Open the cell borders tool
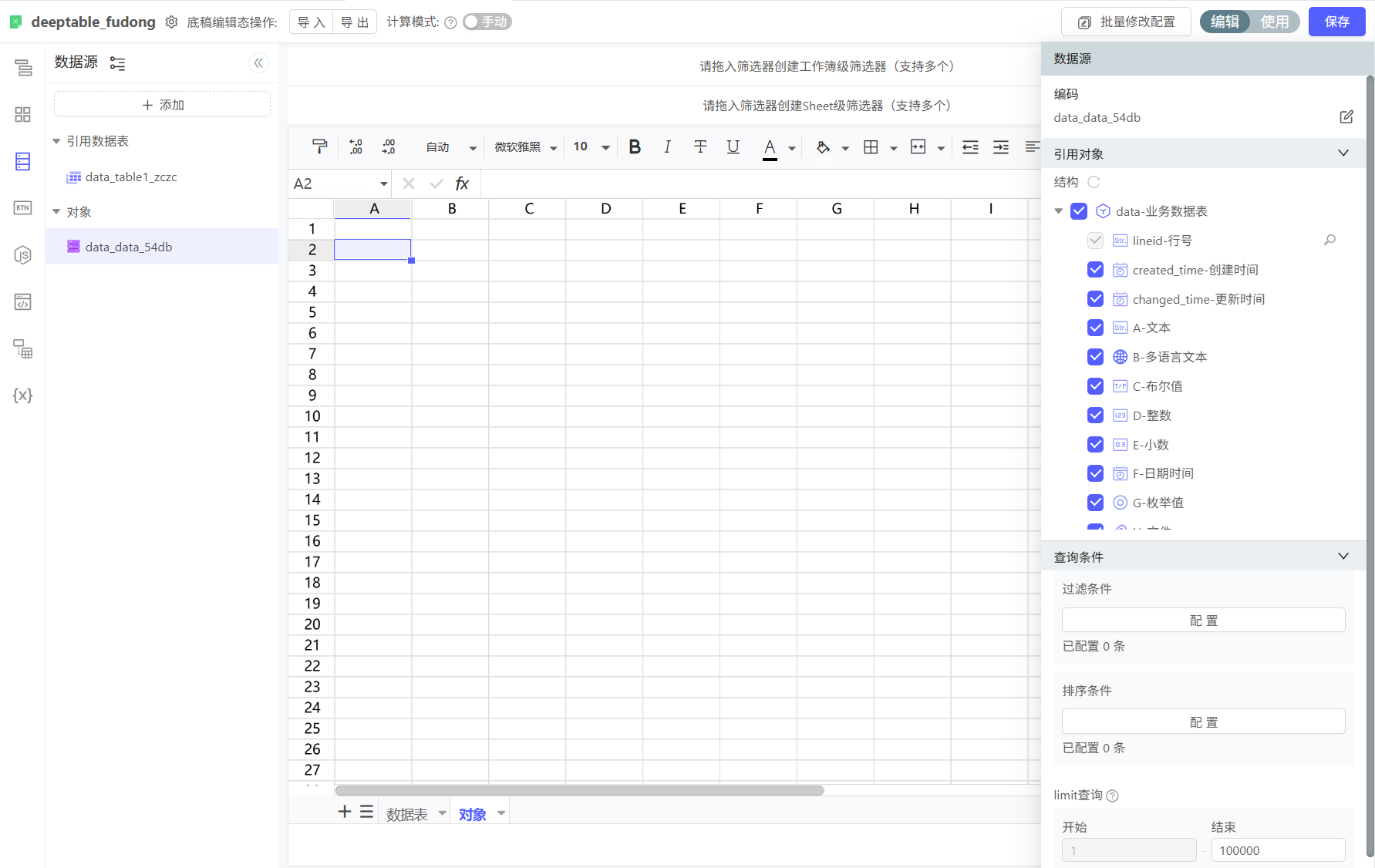This screenshot has height=868, width=1375. pyautogui.click(x=871, y=146)
